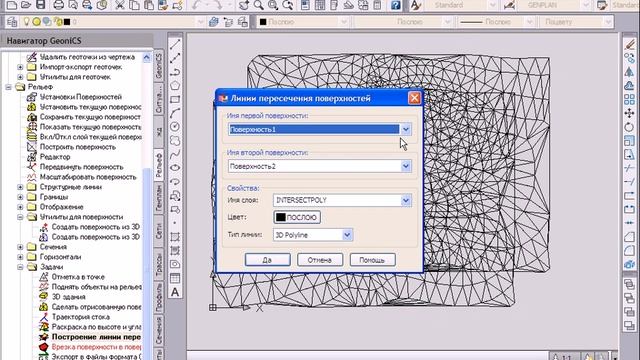Collapse the Задачи folder
640x360 pixels.
point(20,267)
